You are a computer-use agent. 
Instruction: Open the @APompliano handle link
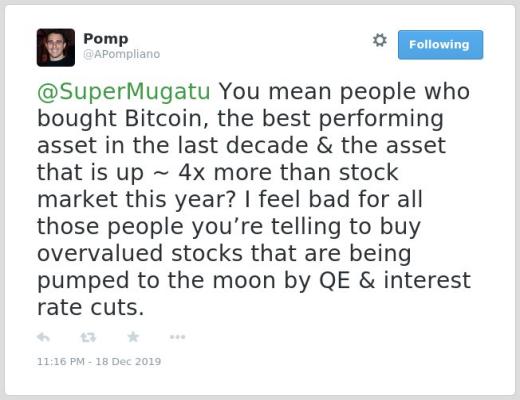(121, 54)
